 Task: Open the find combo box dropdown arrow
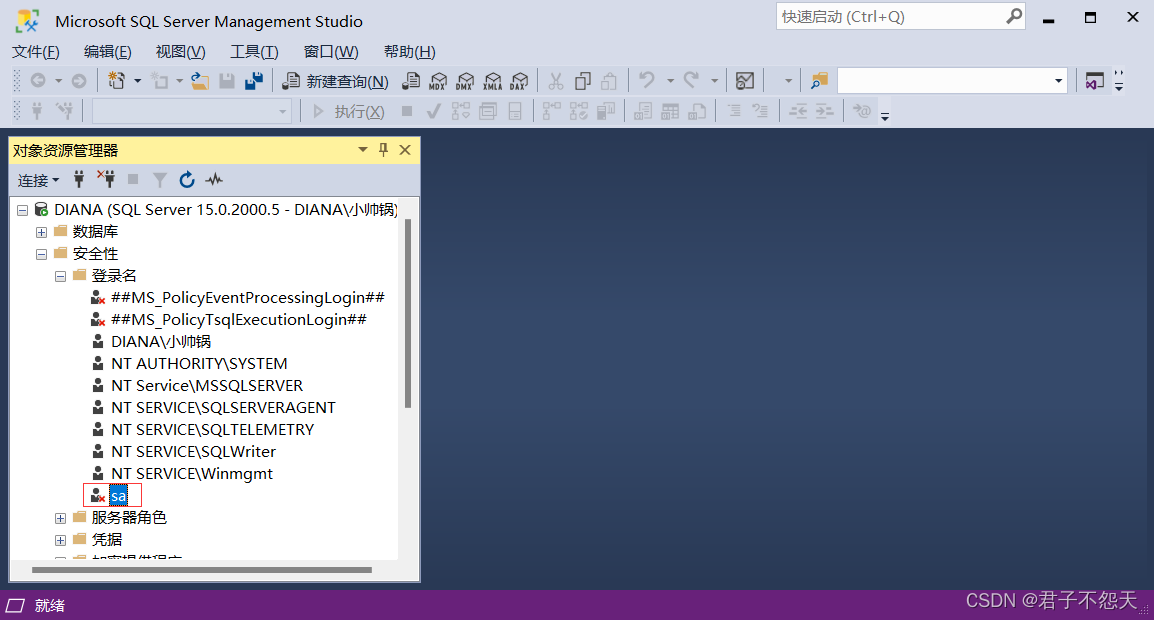[1058, 80]
